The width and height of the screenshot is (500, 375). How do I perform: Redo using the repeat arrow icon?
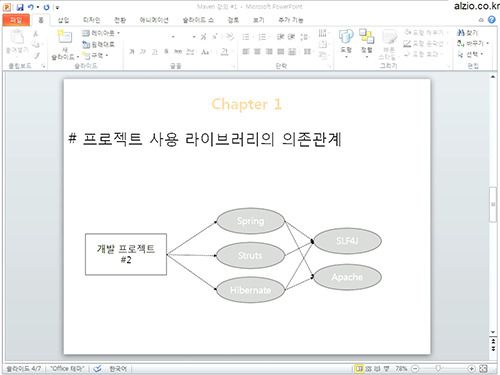tap(46, 7)
